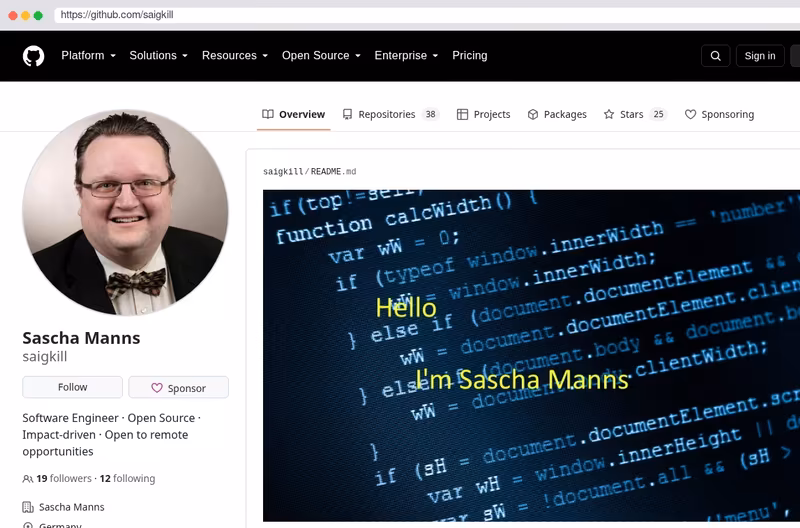This screenshot has height=528, width=800.
Task: Expand the Open Source menu
Action: pos(321,56)
